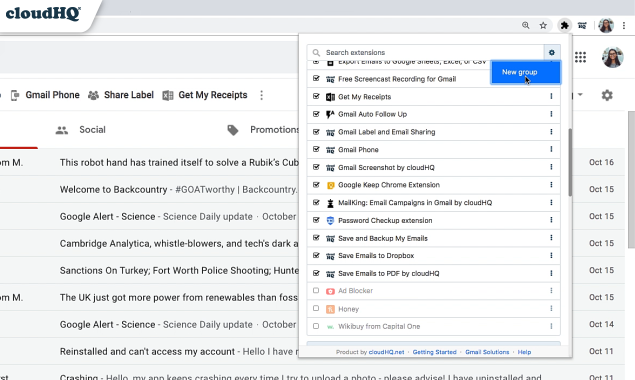Click the cloudHQ extension icon in Chrome toolbar

(582, 26)
